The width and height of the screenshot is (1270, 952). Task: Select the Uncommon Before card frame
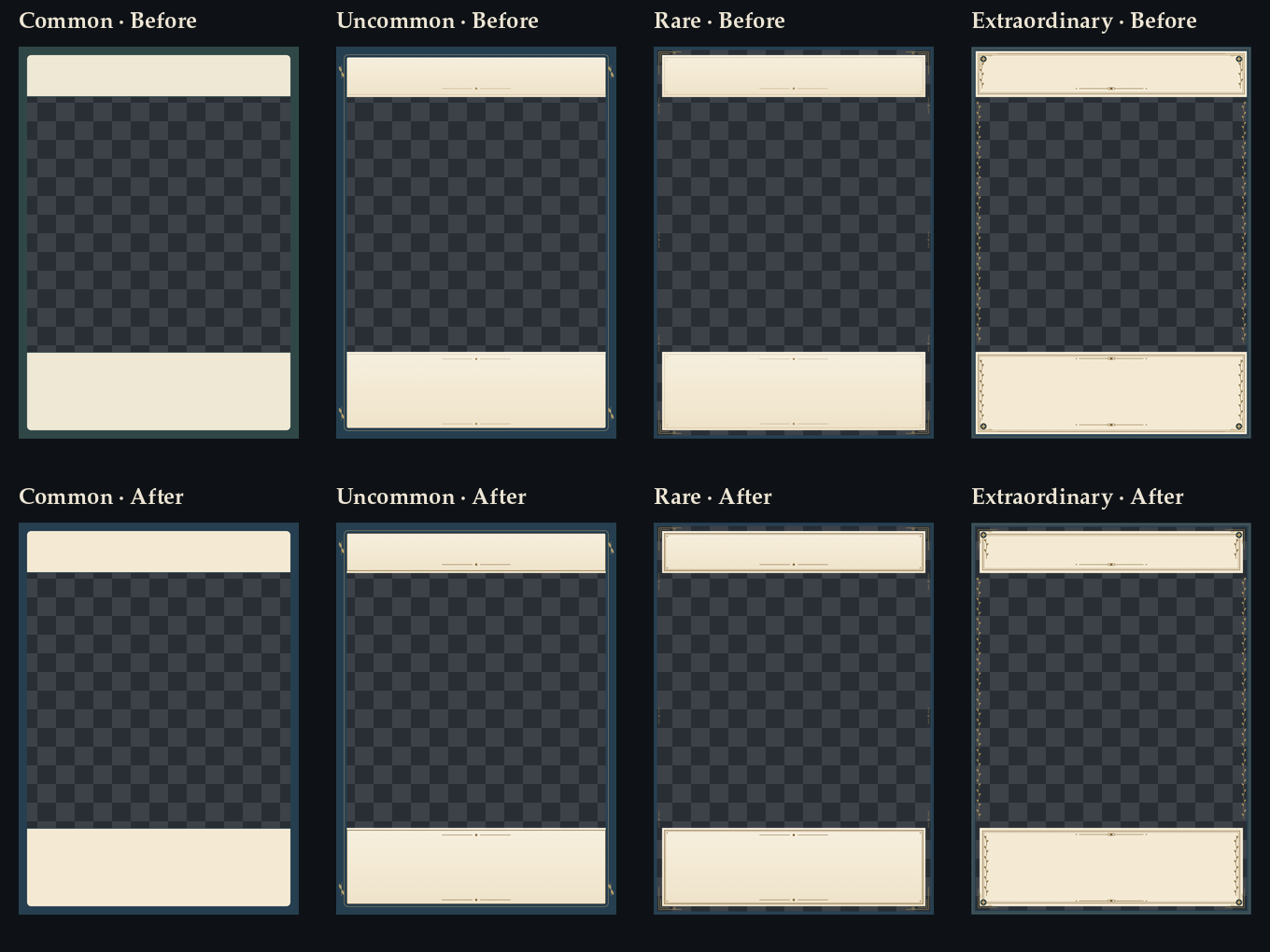[476, 243]
